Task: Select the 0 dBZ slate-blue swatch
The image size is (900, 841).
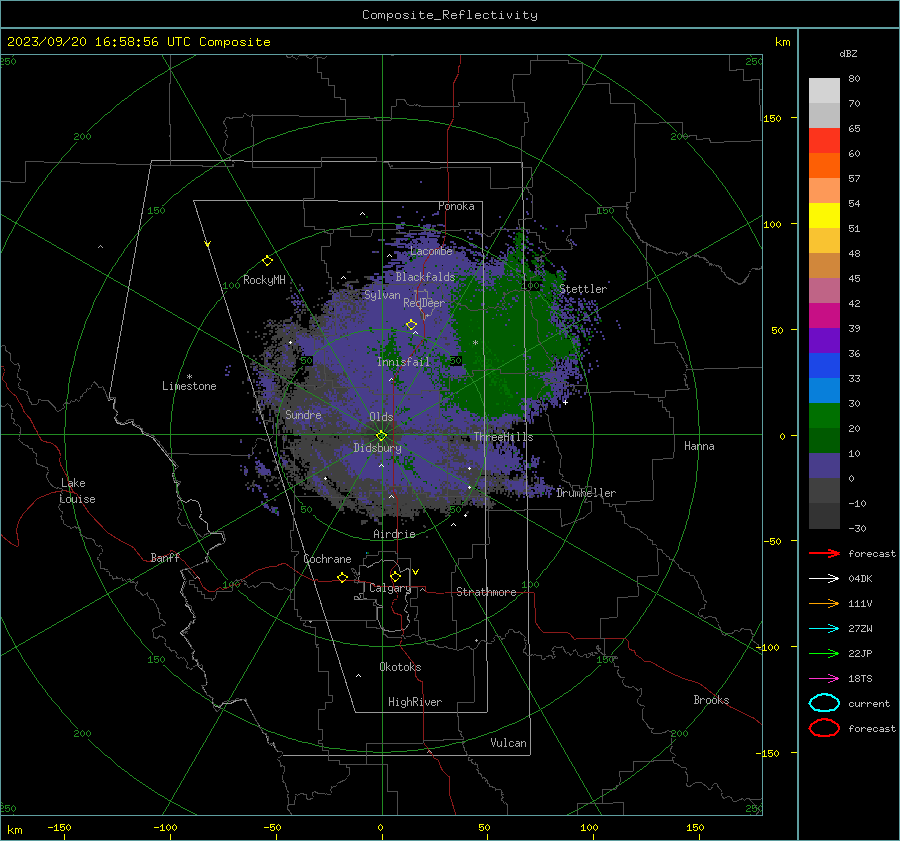Action: (x=824, y=466)
